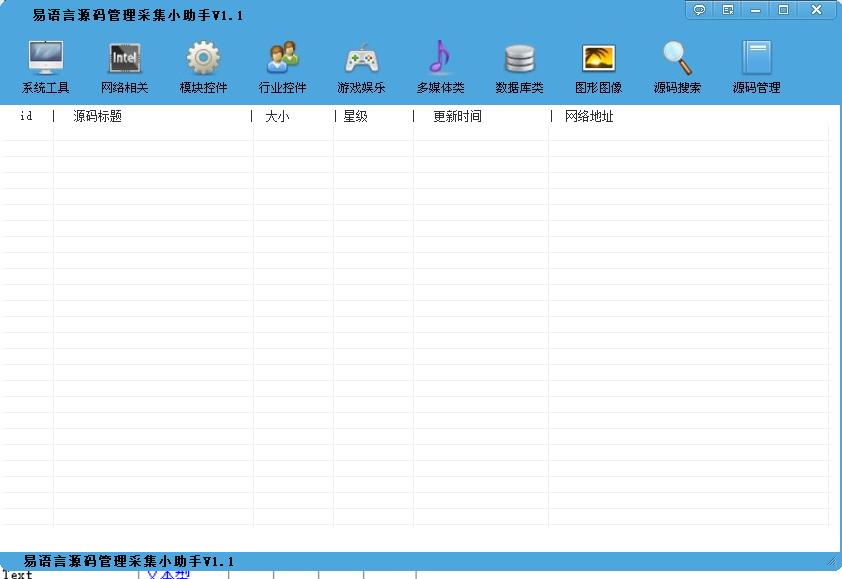Minimize the window
842x579 pixels.
pos(756,10)
